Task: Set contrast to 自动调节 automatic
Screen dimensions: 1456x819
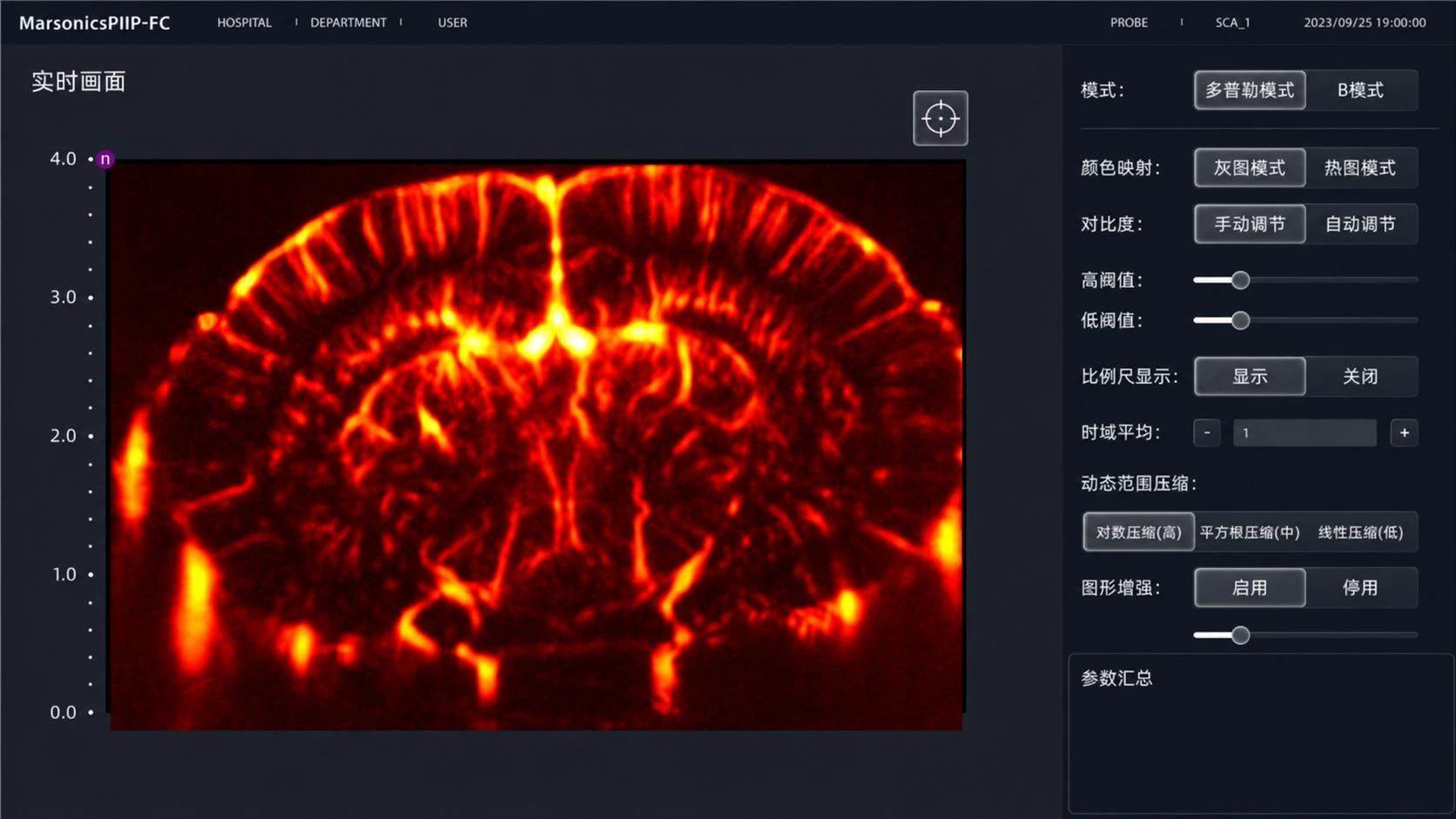Action: (1361, 225)
